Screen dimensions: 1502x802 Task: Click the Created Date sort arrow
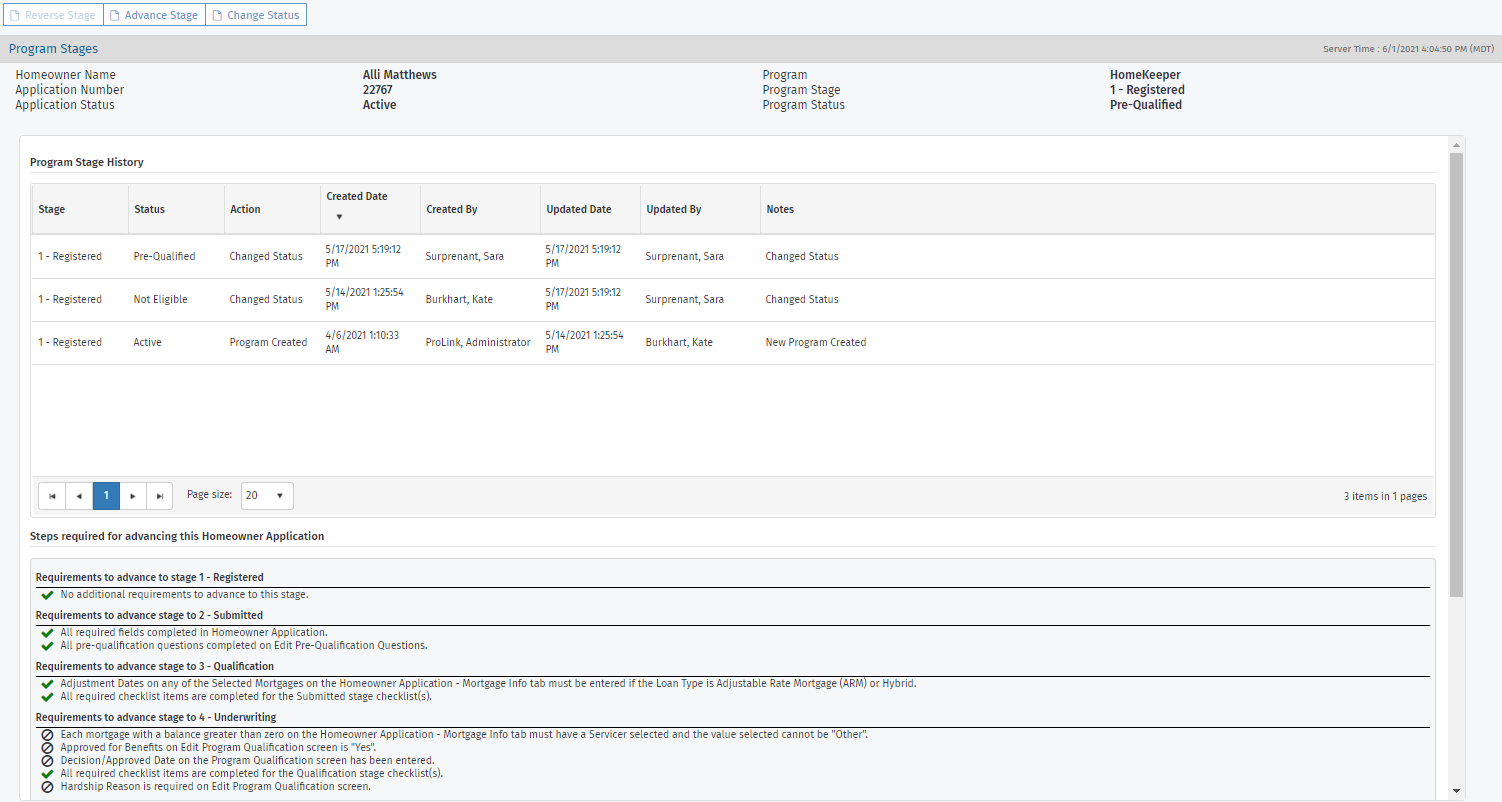339,217
